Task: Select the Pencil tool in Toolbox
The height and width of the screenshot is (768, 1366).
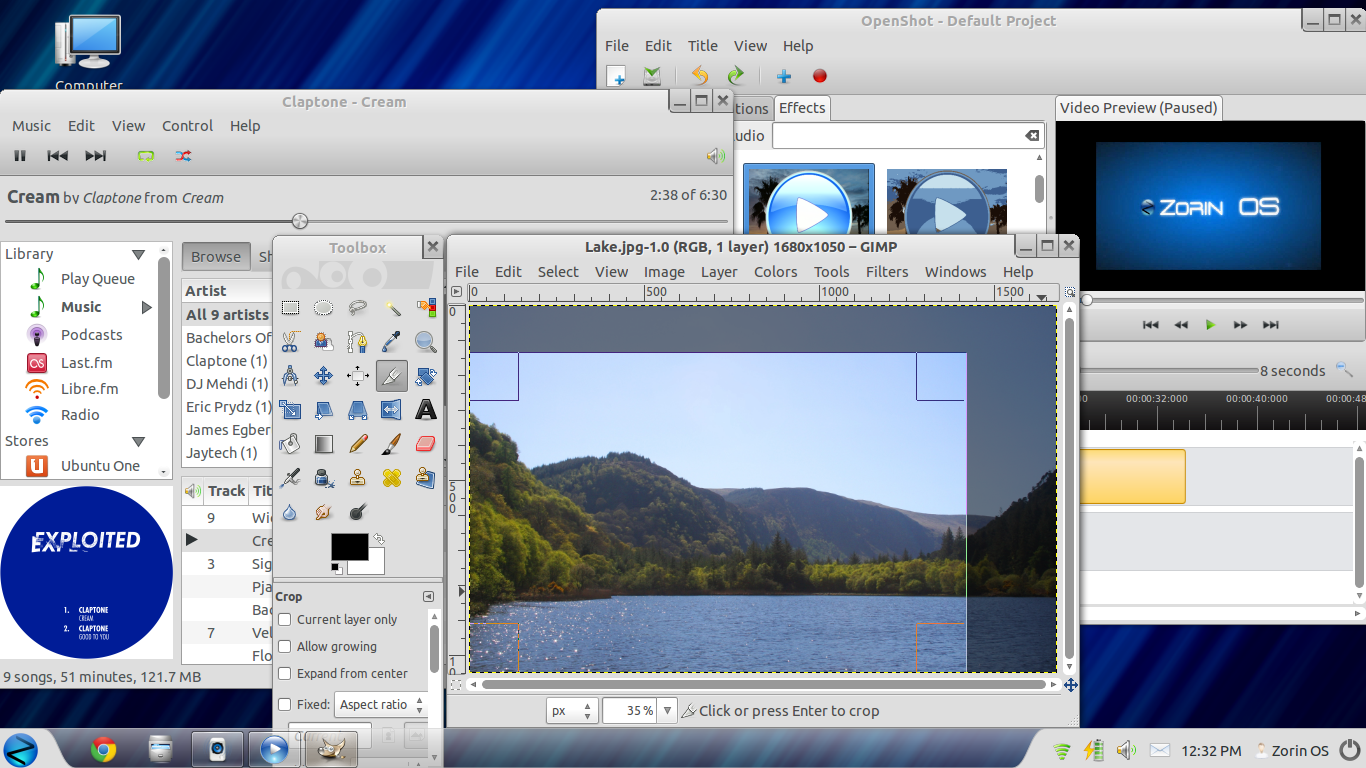Action: [358, 443]
